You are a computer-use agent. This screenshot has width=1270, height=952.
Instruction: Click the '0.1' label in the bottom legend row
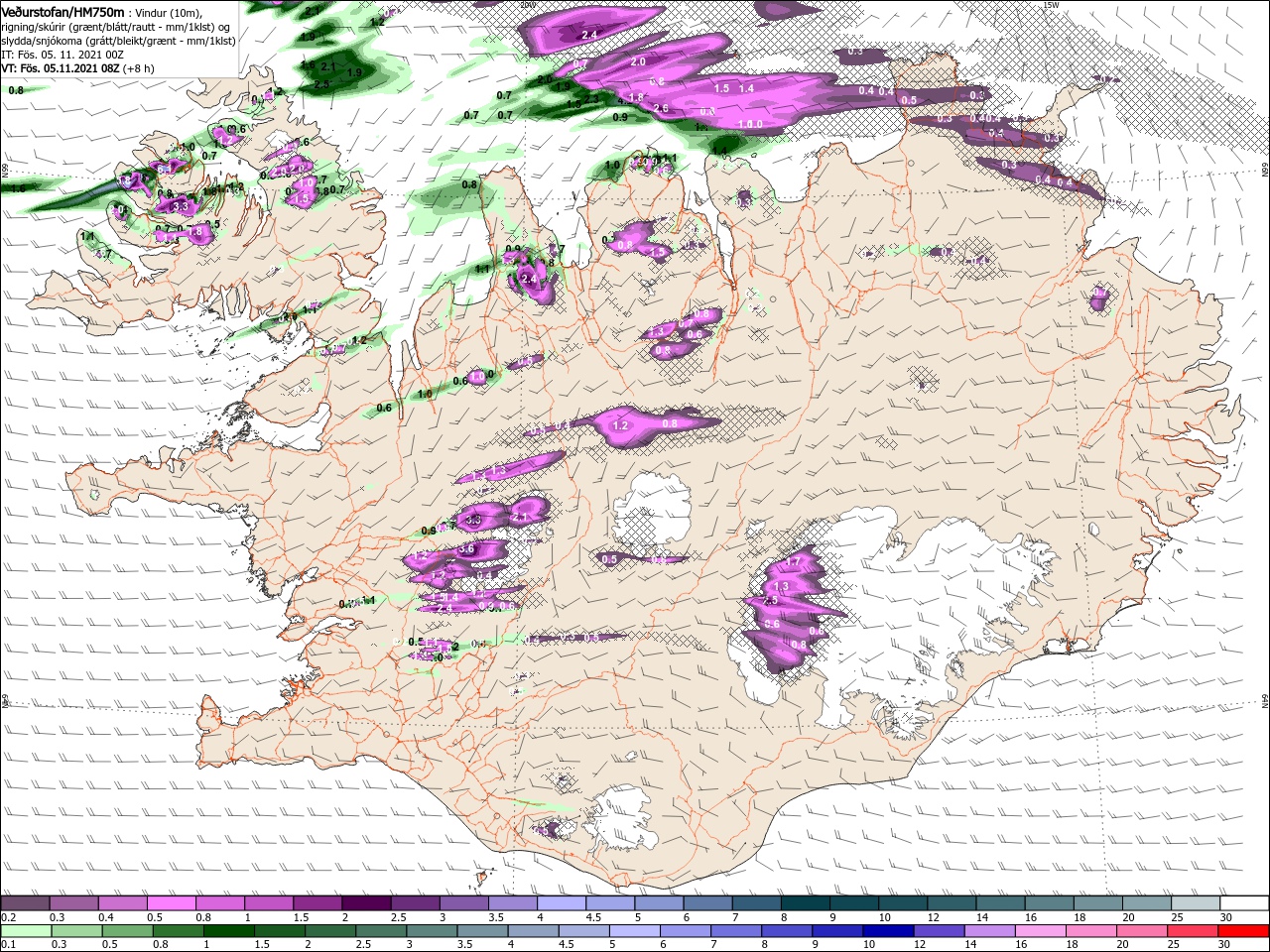click(x=9, y=945)
